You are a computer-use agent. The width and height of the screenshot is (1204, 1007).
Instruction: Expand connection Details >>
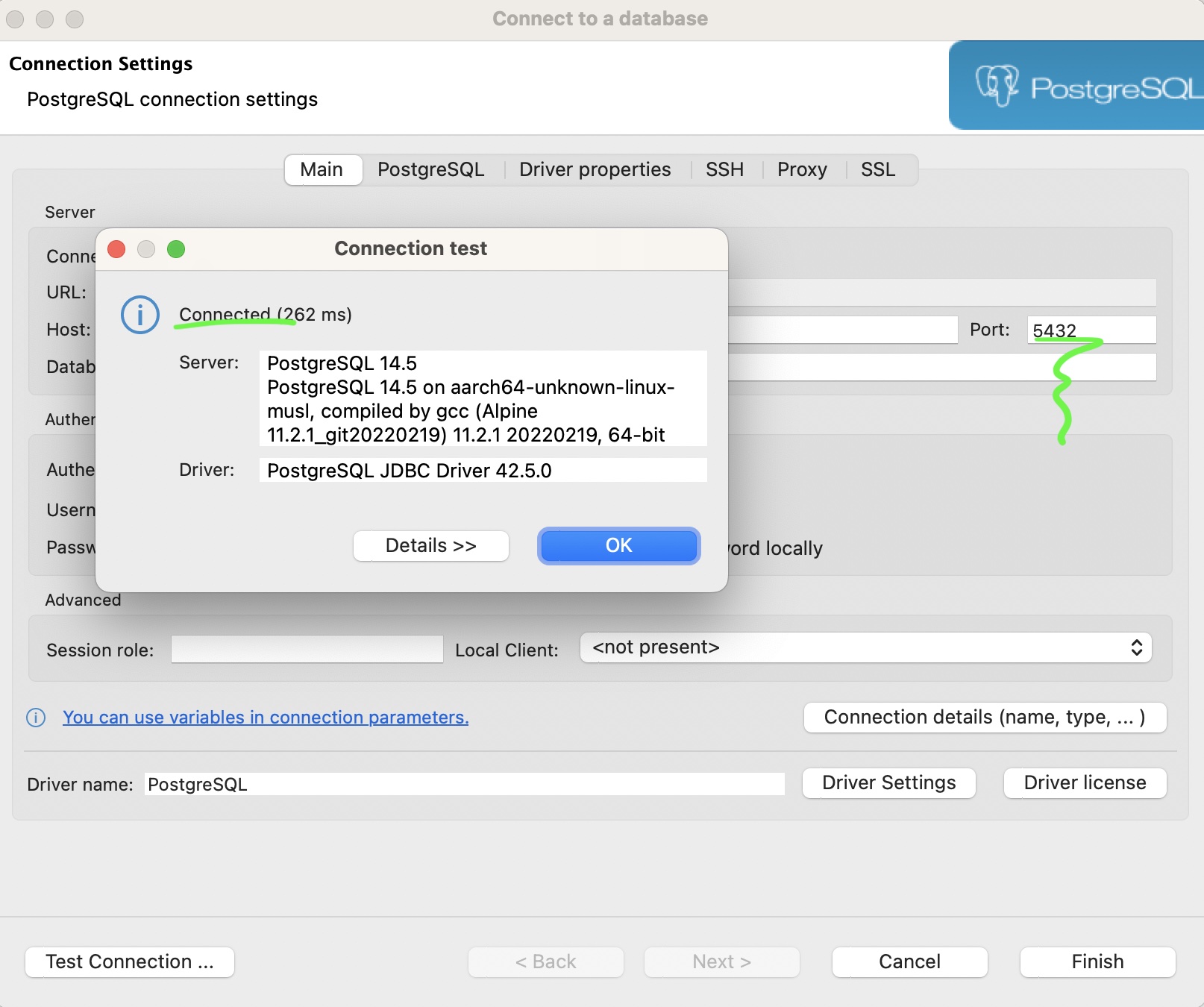[431, 546]
